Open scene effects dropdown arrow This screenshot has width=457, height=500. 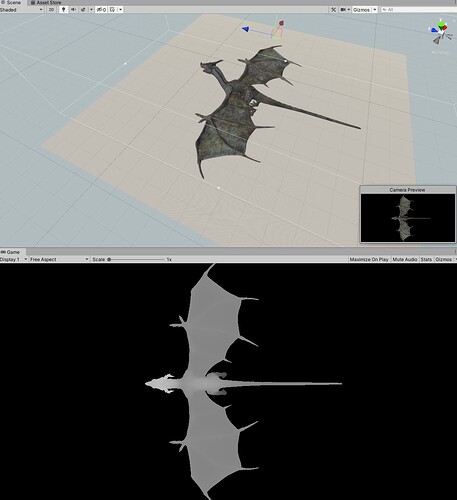pos(91,10)
